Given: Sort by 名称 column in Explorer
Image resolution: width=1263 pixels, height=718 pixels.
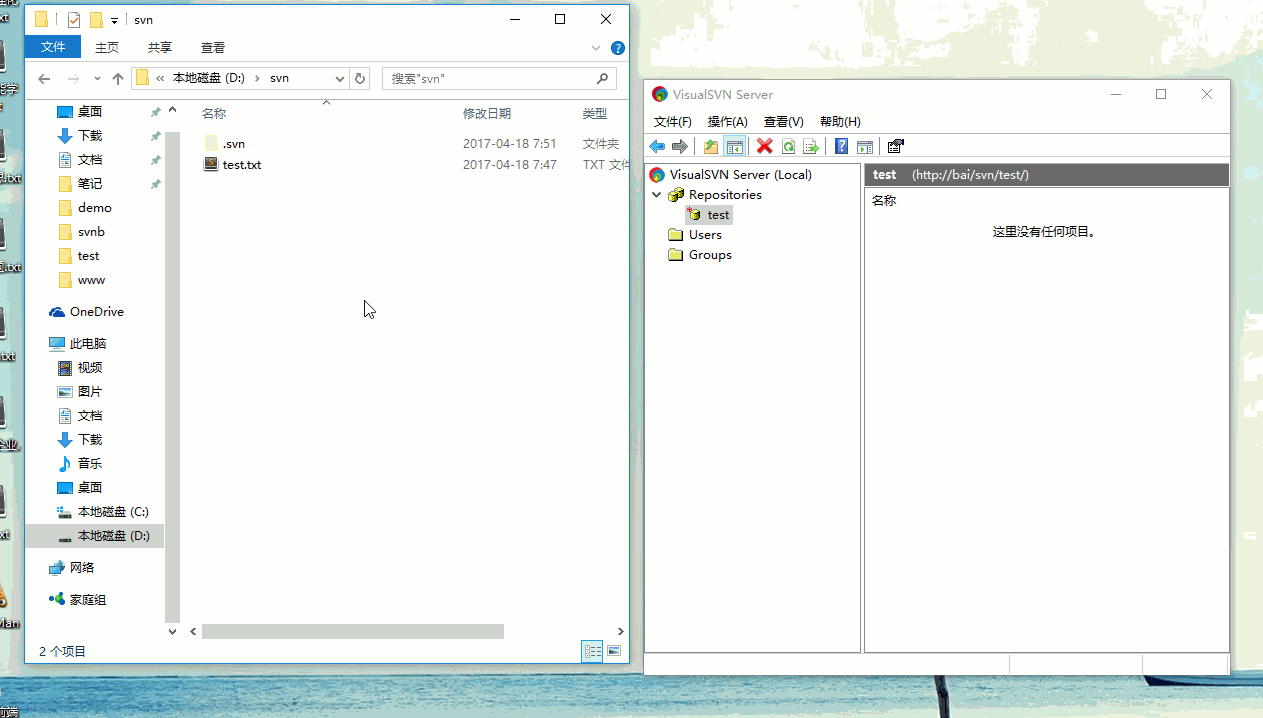Looking at the screenshot, I should 214,114.
